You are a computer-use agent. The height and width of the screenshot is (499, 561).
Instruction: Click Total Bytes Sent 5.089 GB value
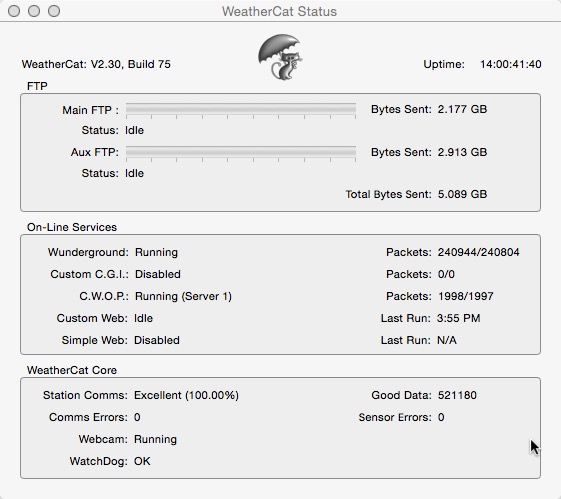[x=462, y=195]
